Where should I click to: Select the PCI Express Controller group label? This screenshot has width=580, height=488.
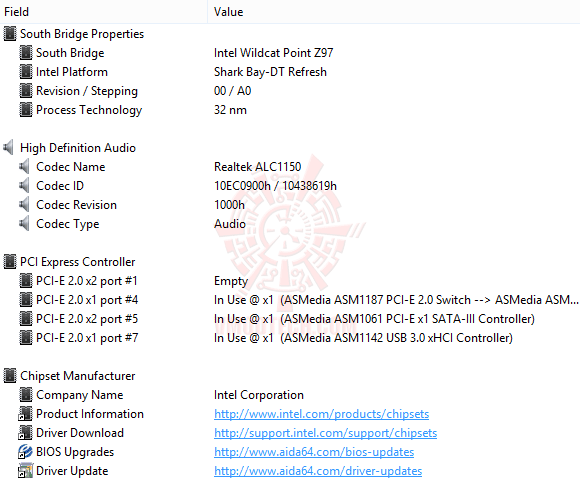tap(78, 262)
